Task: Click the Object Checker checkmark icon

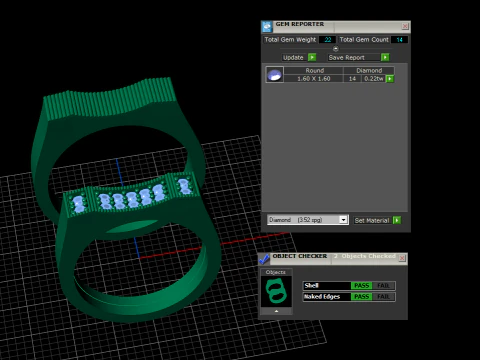Action: pyautogui.click(x=264, y=259)
